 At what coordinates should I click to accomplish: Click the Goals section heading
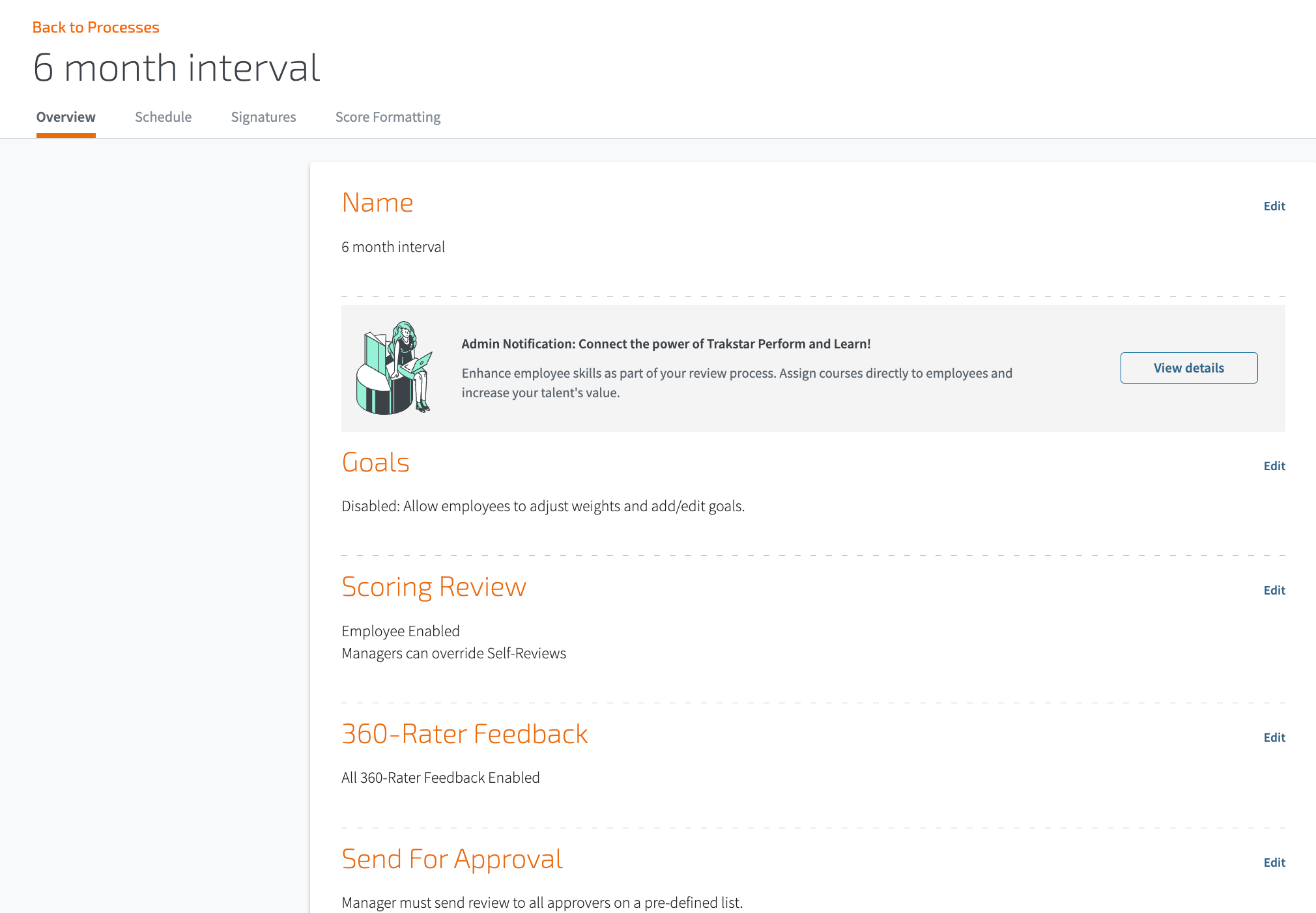(x=375, y=462)
